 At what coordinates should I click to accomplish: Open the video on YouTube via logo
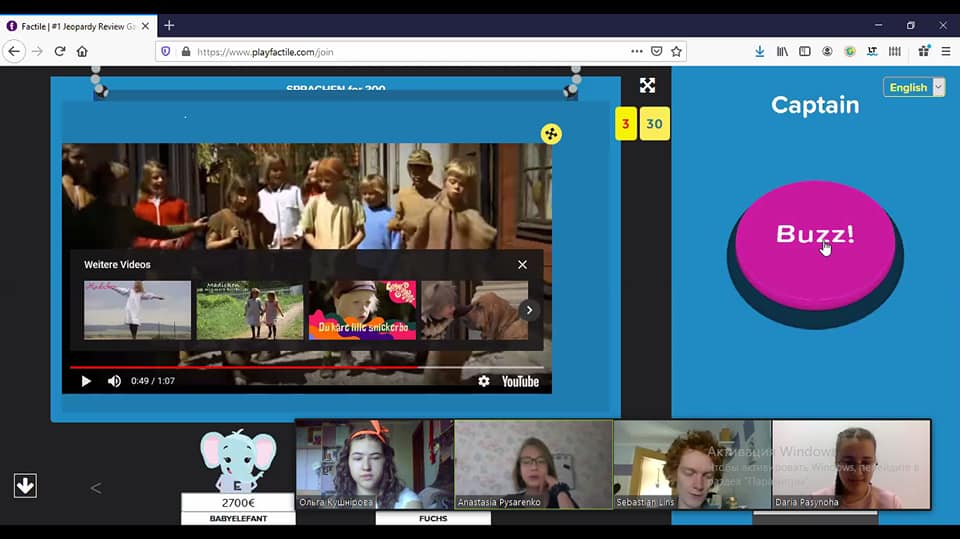click(520, 382)
